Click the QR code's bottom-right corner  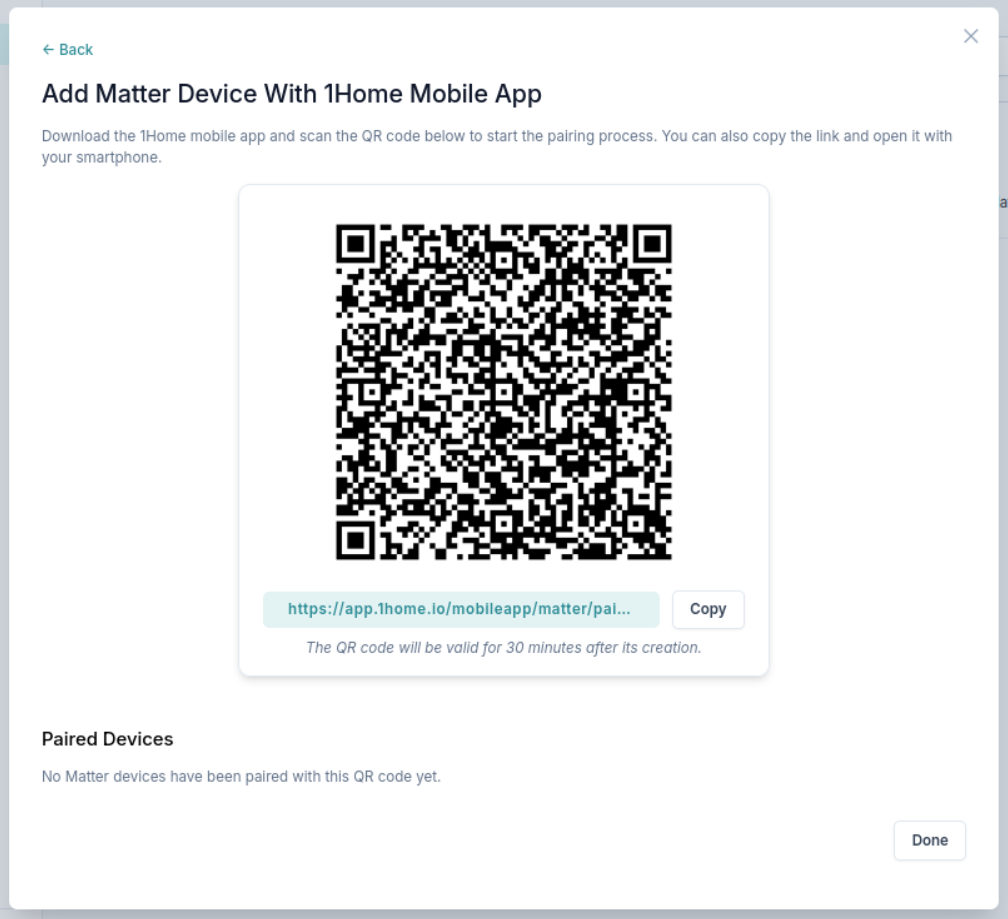pyautogui.click(x=664, y=552)
